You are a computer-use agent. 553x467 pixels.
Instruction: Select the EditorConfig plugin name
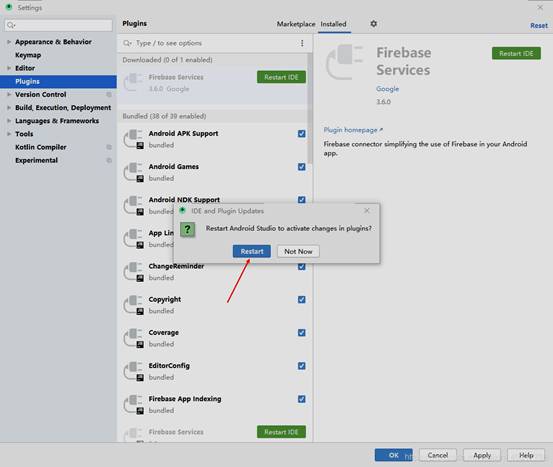tap(169, 365)
